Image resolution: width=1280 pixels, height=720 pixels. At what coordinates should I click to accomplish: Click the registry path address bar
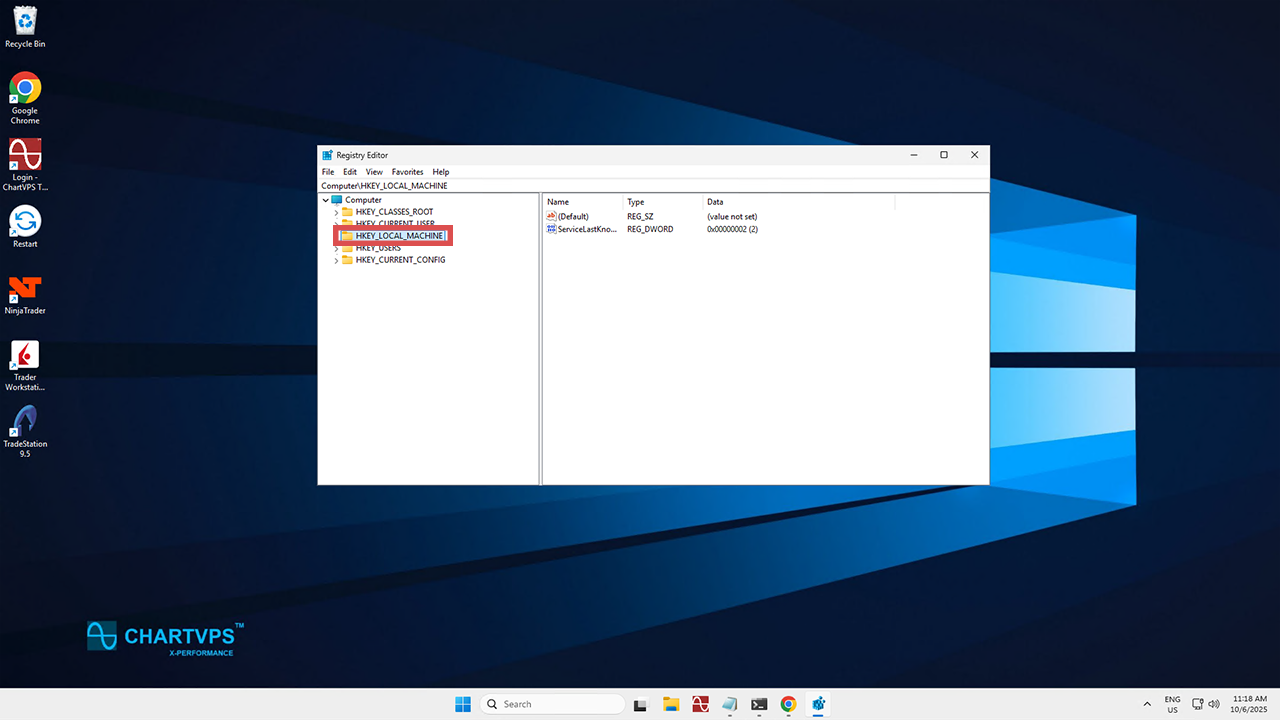click(650, 186)
